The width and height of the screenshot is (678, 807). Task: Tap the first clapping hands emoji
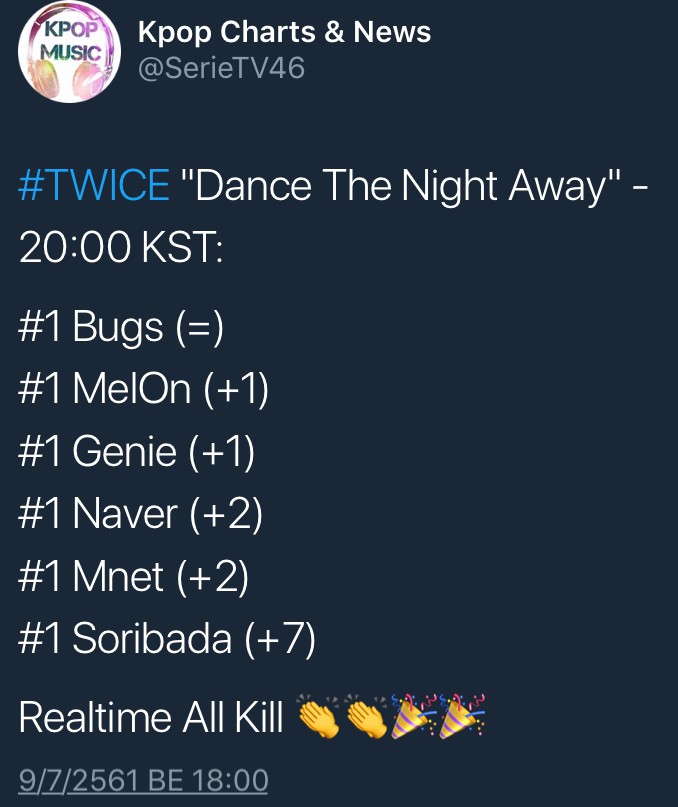tap(319, 715)
